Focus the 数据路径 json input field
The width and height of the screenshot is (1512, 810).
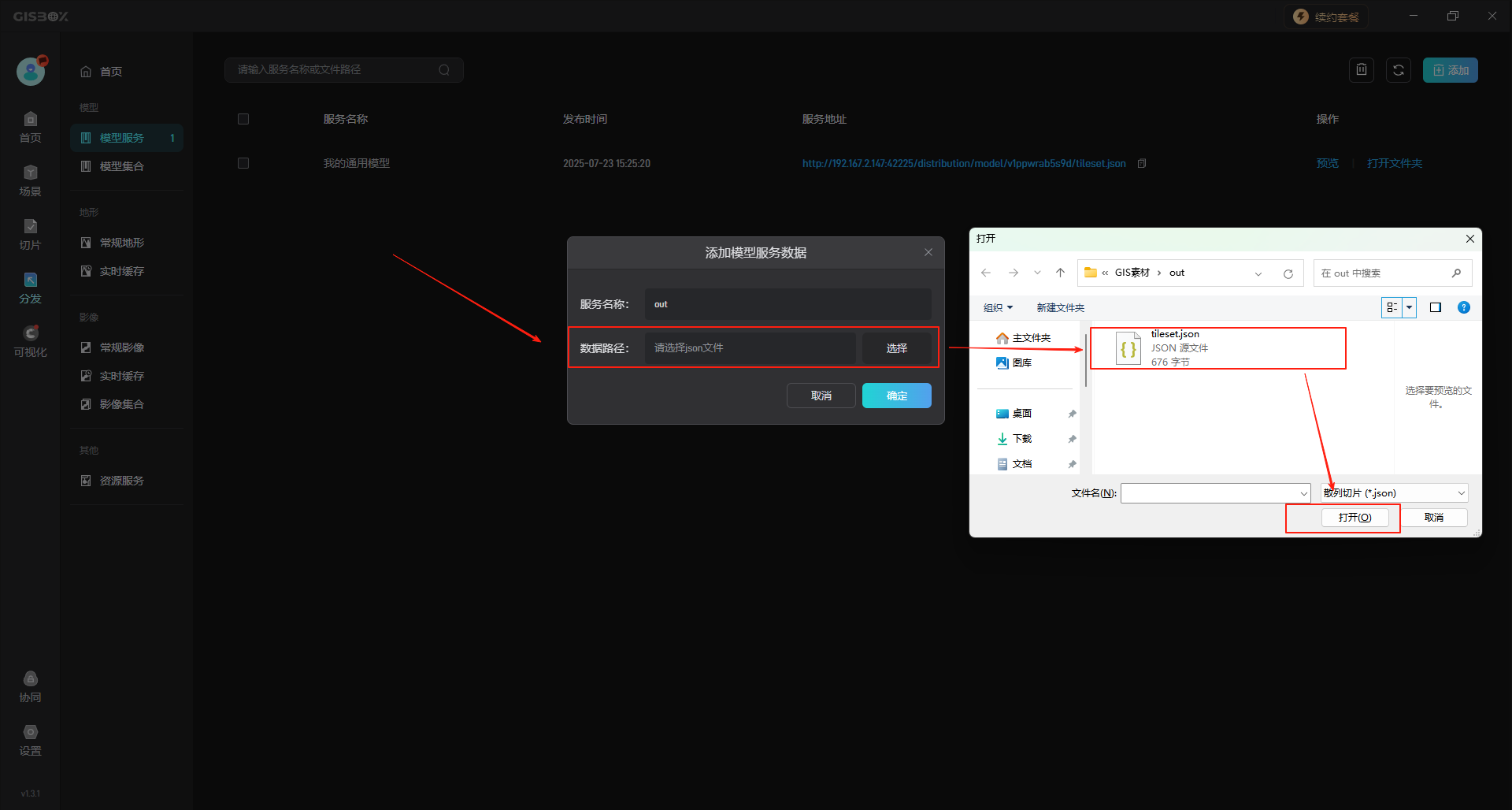coord(750,348)
